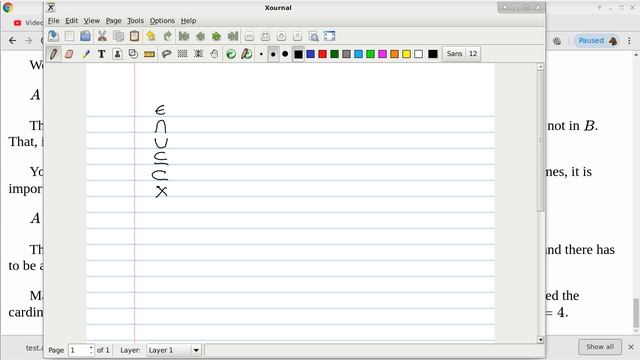Toggle the Shape Recognizer
Viewport: 640px width, 360px height.
(133, 54)
